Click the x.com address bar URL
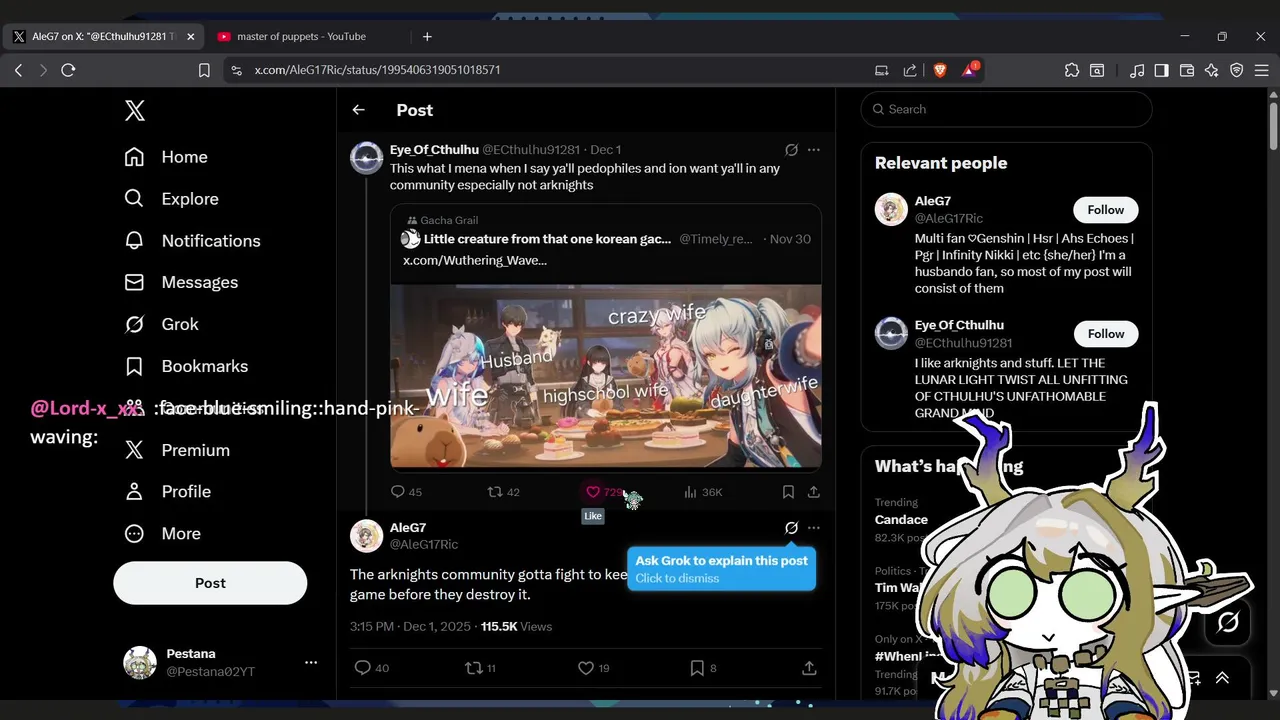This screenshot has width=1280, height=720. pyautogui.click(x=377, y=70)
